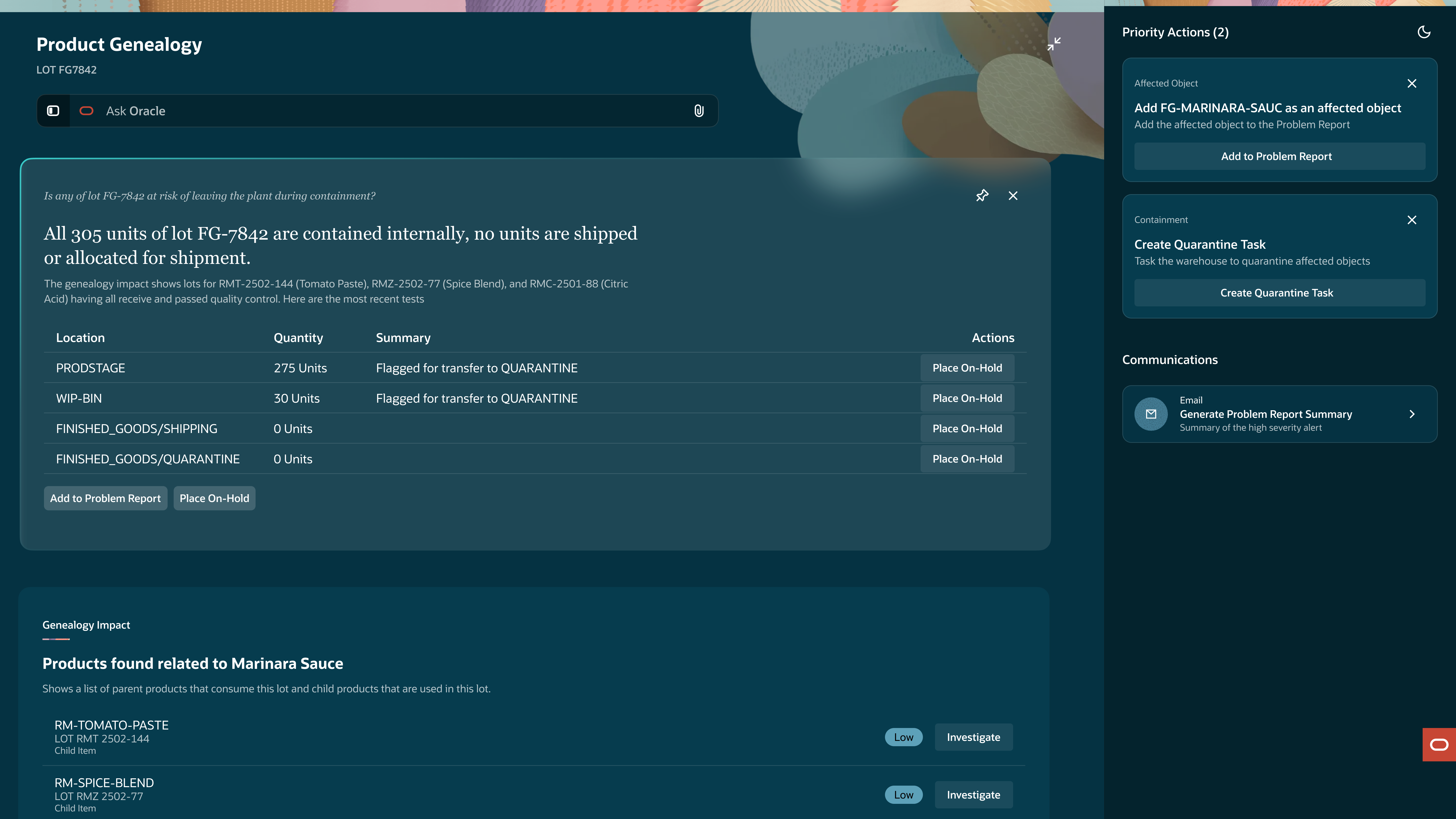Click the RM-SPICE-BLEND item name
The image size is (1456, 819).
tap(104, 783)
